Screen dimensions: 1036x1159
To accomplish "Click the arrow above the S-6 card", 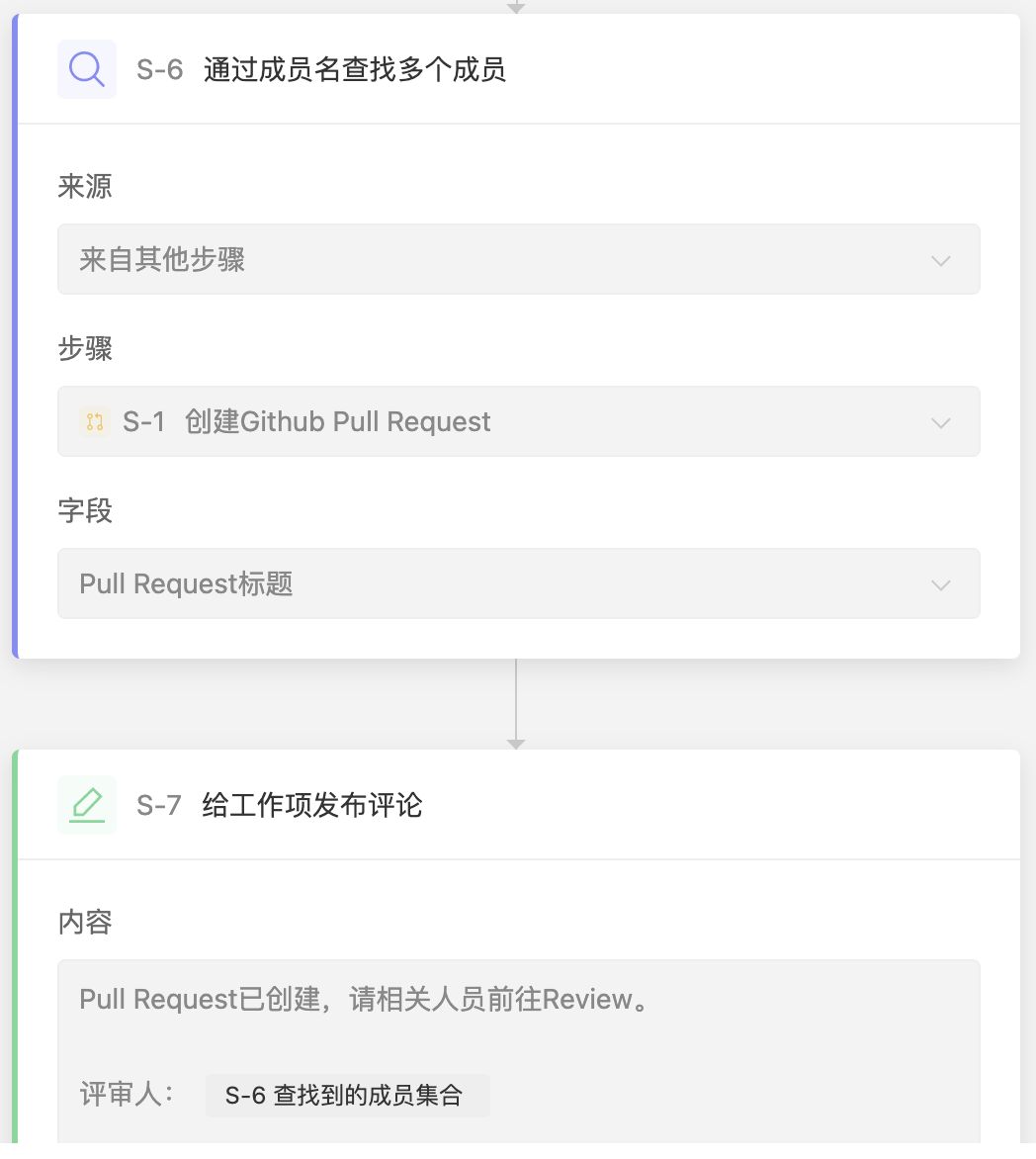I will [515, 7].
